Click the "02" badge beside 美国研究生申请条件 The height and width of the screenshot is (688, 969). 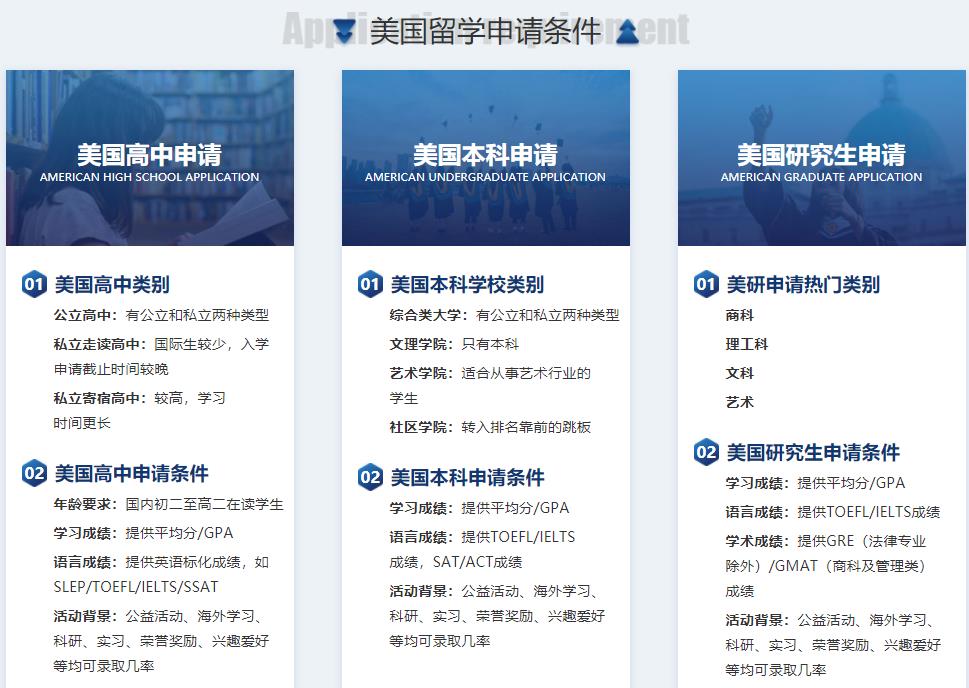706,453
